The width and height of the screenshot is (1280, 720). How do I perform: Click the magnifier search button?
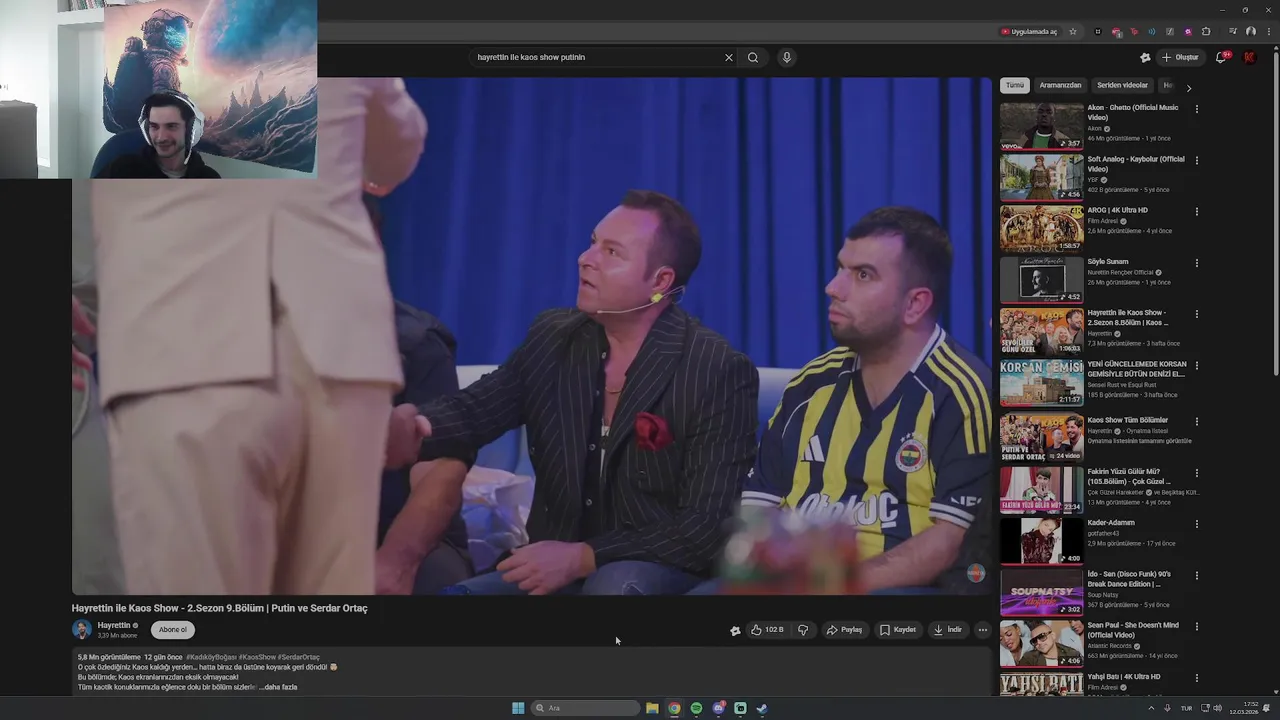point(753,57)
